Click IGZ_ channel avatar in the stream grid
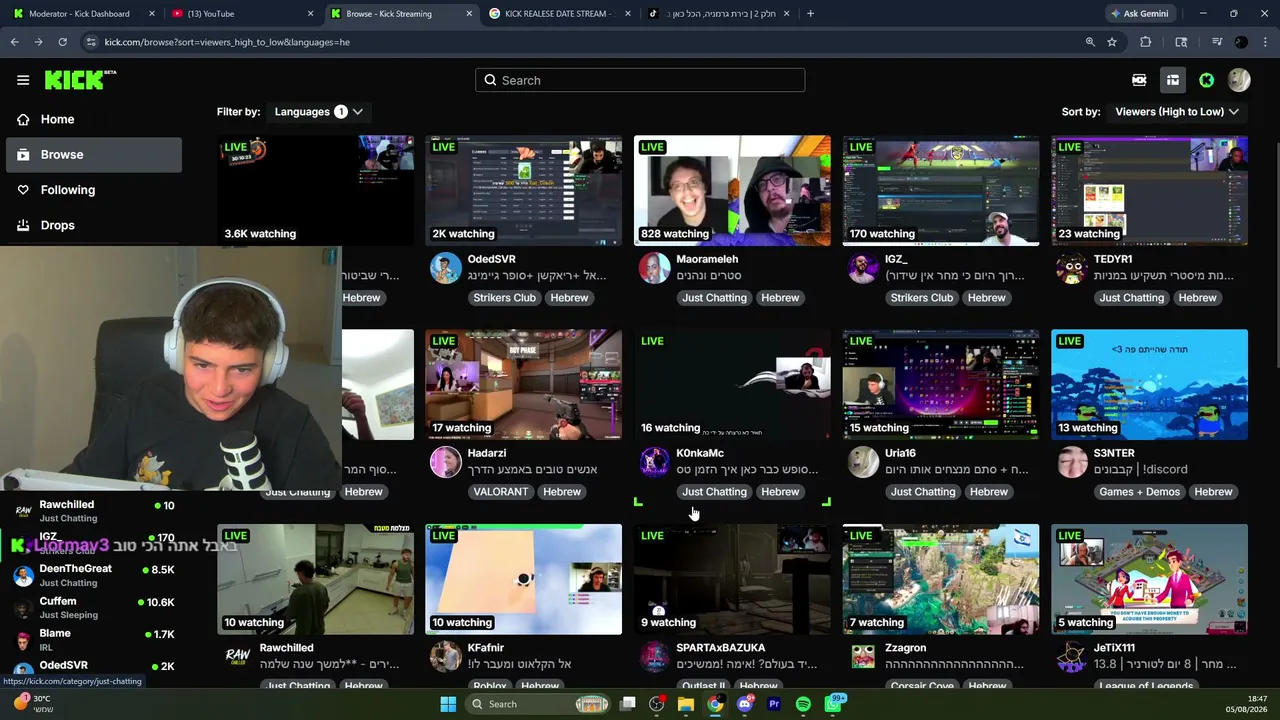Screen dimensions: 1280x720 coord(863,268)
